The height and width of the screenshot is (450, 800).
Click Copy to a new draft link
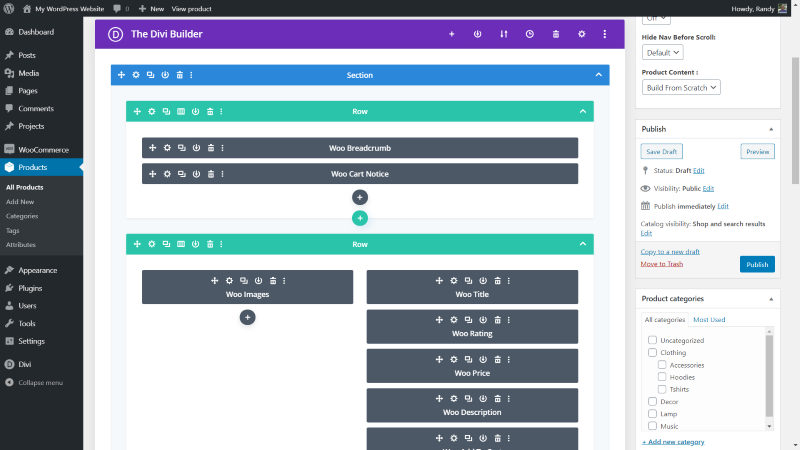coord(670,252)
